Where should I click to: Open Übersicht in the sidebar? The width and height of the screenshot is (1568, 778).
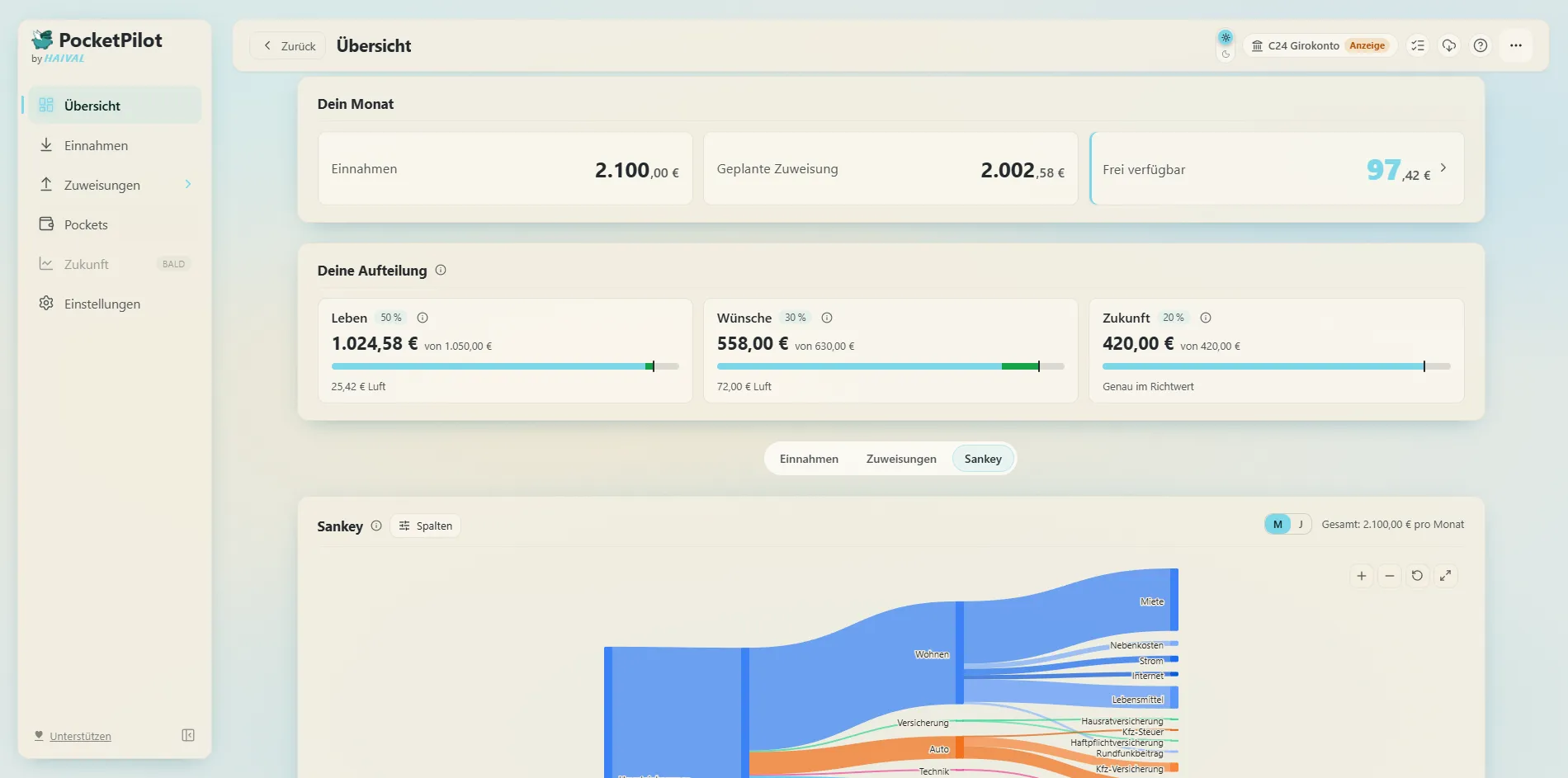pos(115,106)
